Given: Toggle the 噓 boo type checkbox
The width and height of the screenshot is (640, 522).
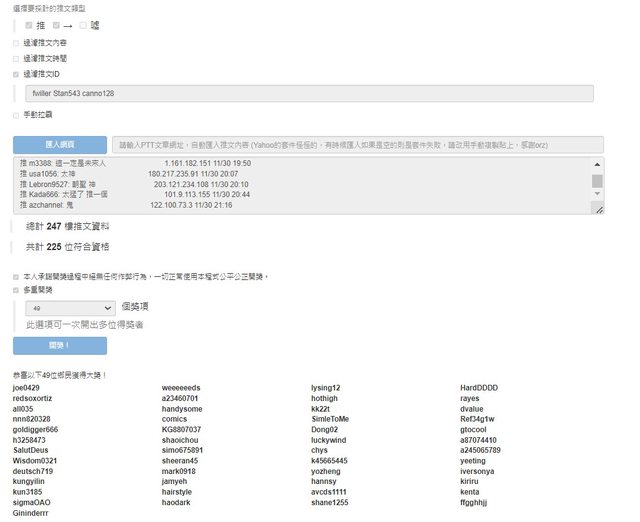Looking at the screenshot, I should click(x=84, y=24).
